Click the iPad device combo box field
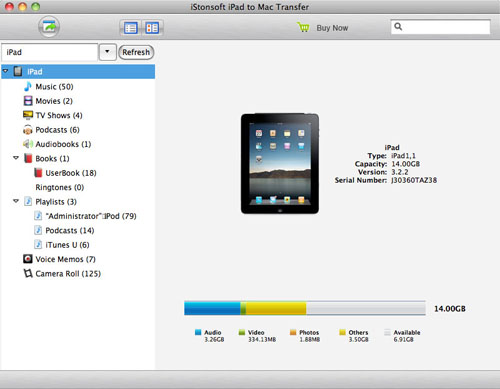 (50, 52)
